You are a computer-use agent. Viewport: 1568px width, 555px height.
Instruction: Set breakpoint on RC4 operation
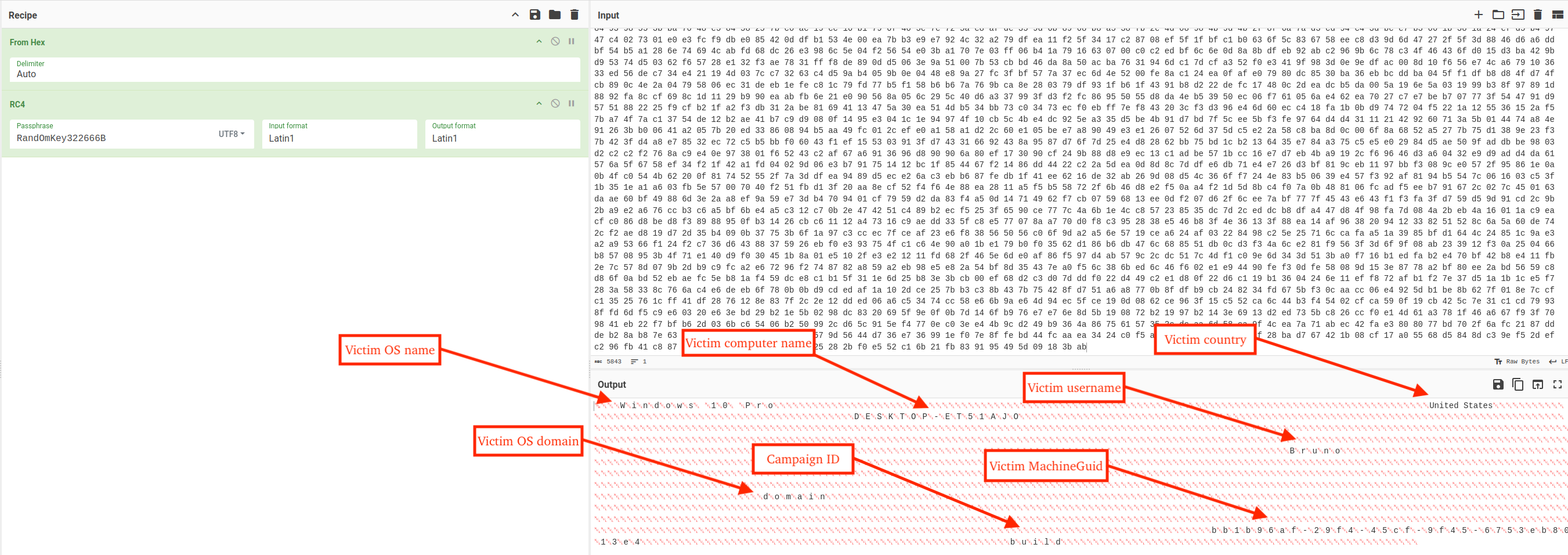pyautogui.click(x=571, y=104)
